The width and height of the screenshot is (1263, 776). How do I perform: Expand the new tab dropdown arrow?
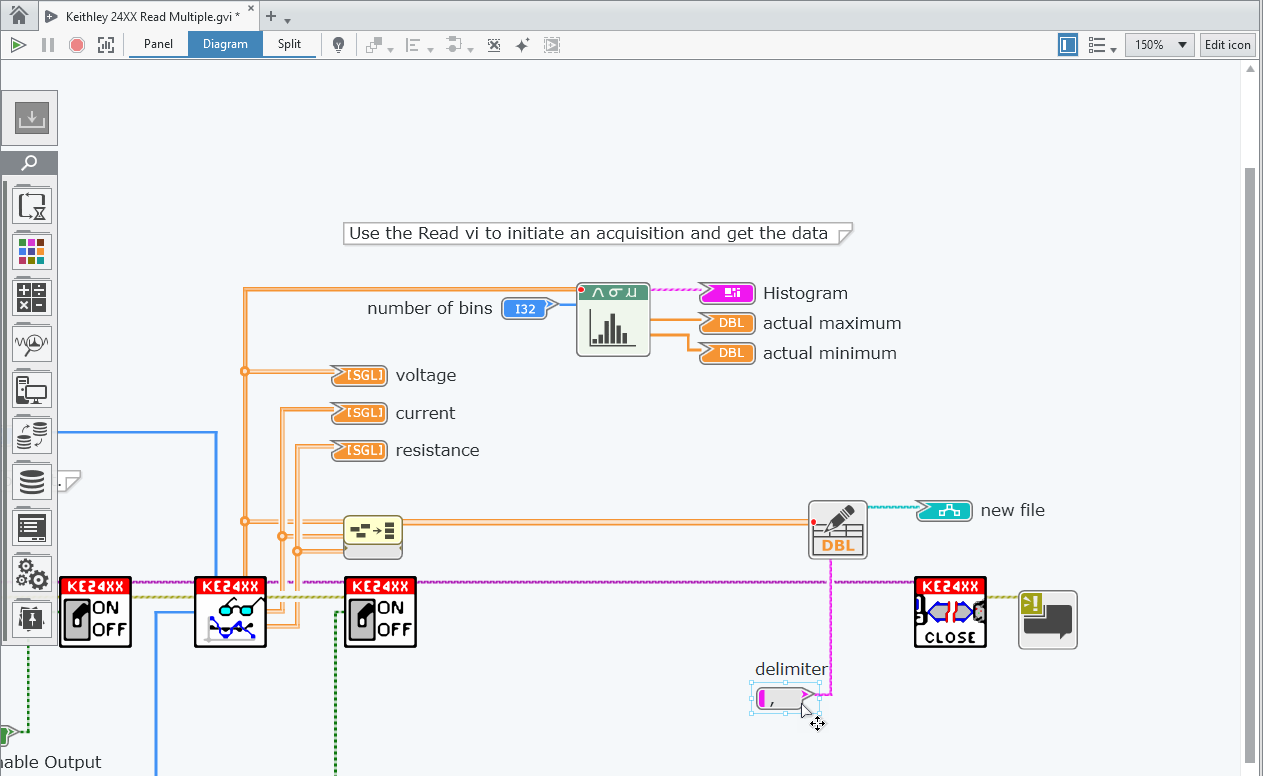[288, 20]
